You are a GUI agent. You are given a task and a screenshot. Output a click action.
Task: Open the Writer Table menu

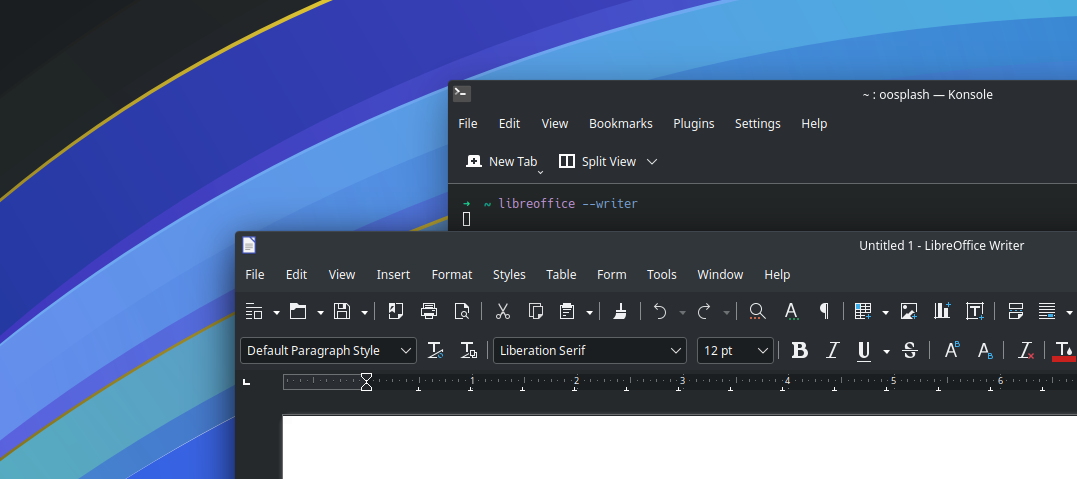(560, 274)
